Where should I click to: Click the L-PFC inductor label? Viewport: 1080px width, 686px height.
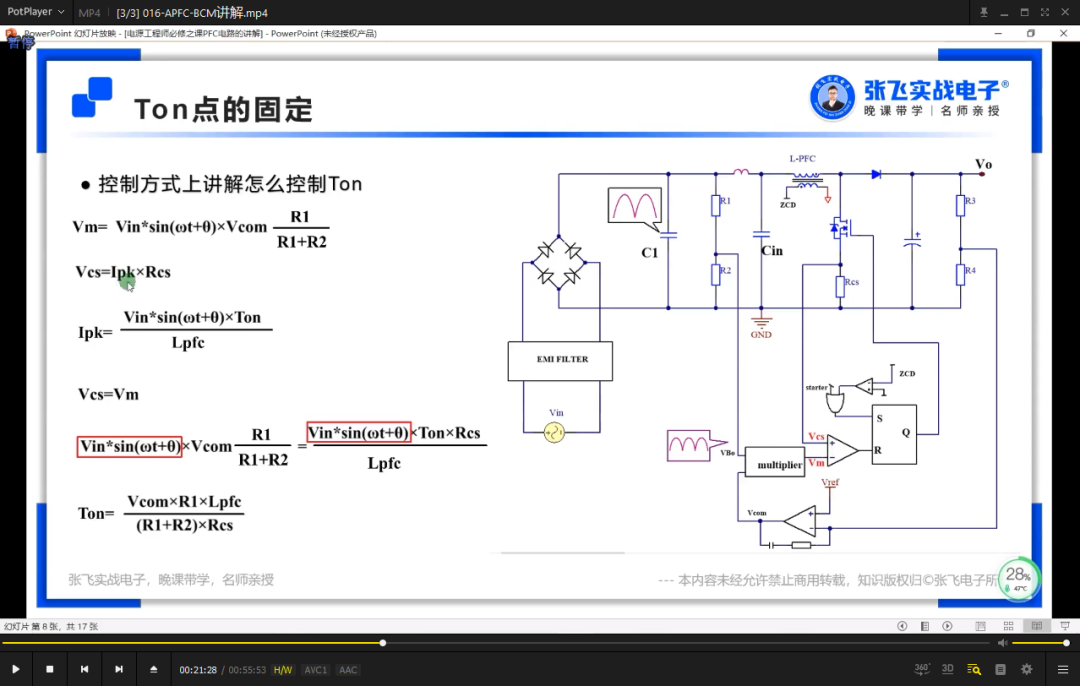(802, 158)
